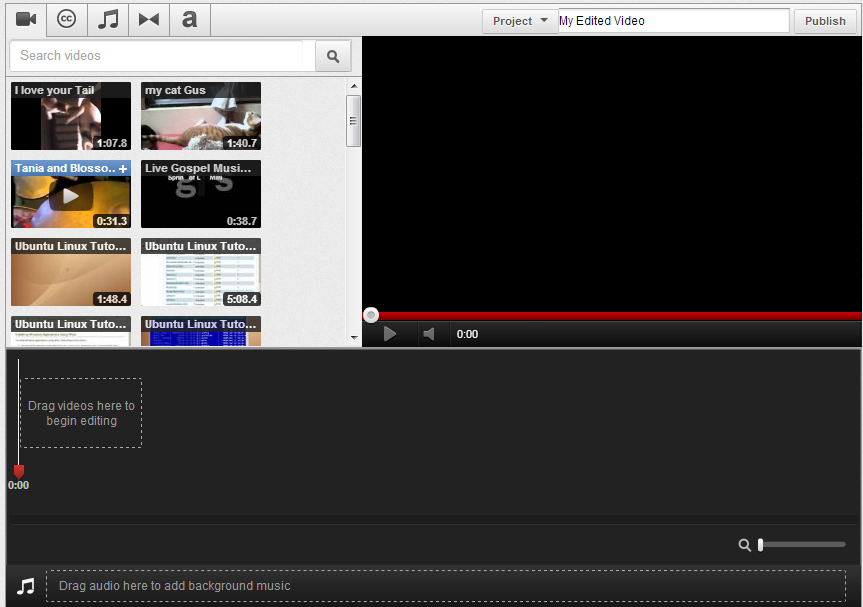The height and width of the screenshot is (607, 863).
Task: Select the transitions bowtie icon
Action: pyautogui.click(x=149, y=19)
